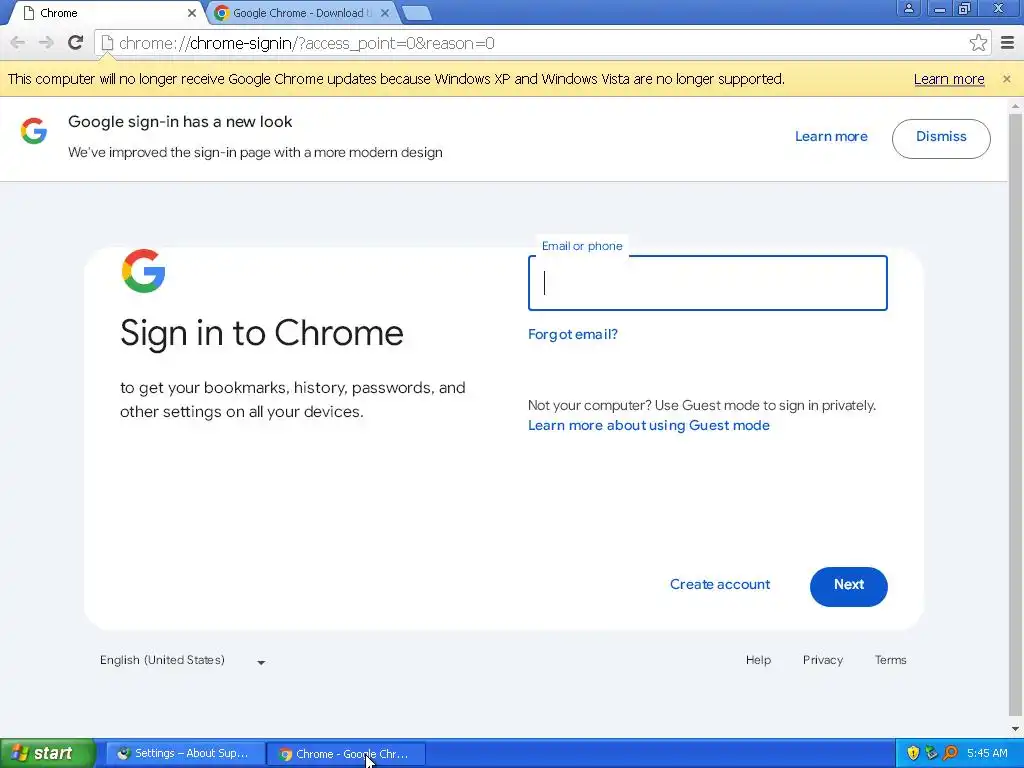This screenshot has width=1024, height=768.
Task: Open the Terms link in the footer
Action: click(x=890, y=660)
